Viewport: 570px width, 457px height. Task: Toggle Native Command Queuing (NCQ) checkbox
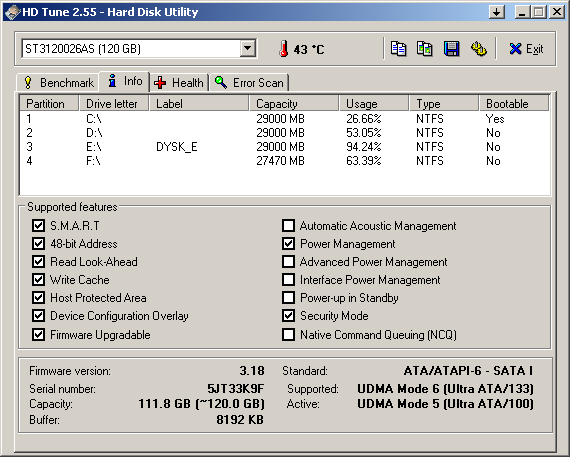(288, 334)
